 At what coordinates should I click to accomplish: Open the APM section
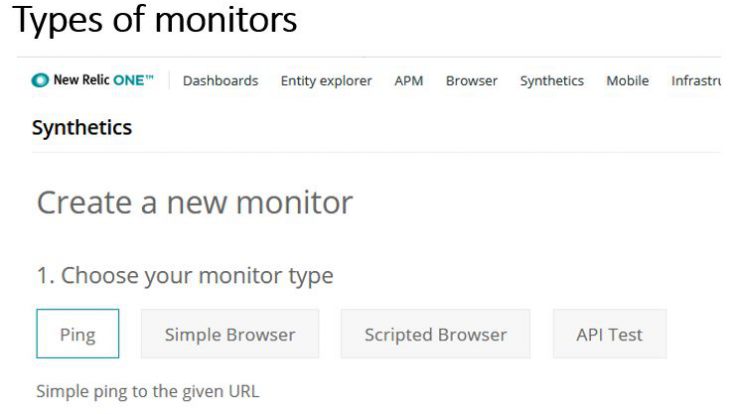click(409, 81)
